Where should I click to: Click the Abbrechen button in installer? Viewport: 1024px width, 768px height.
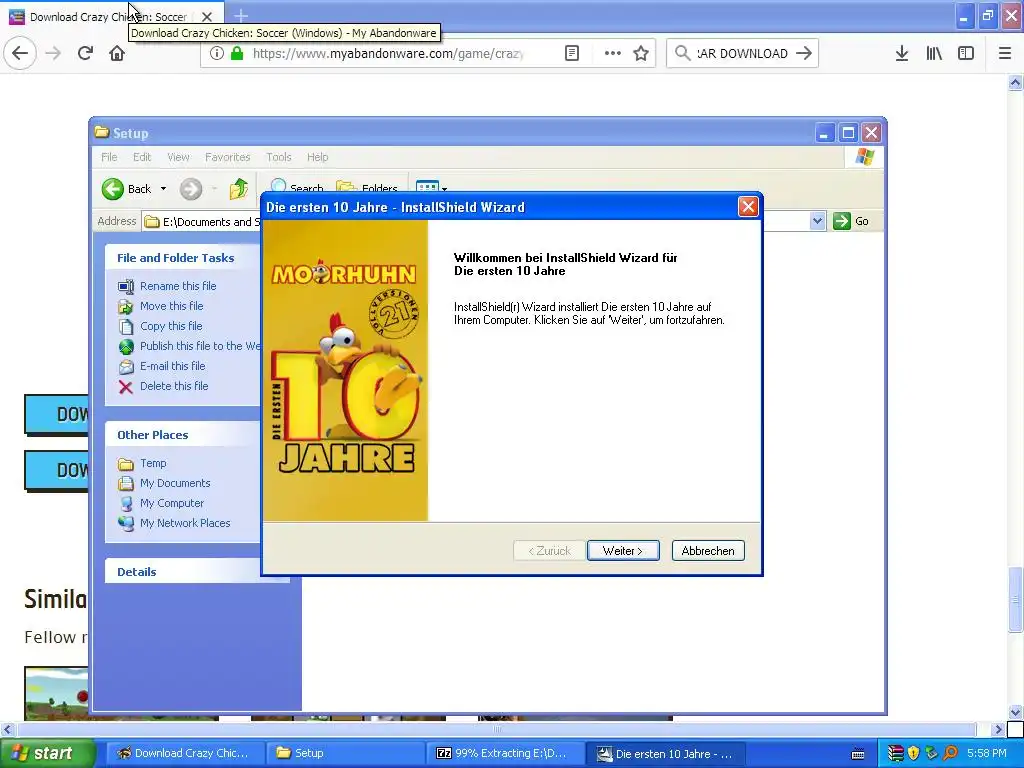[x=708, y=551]
